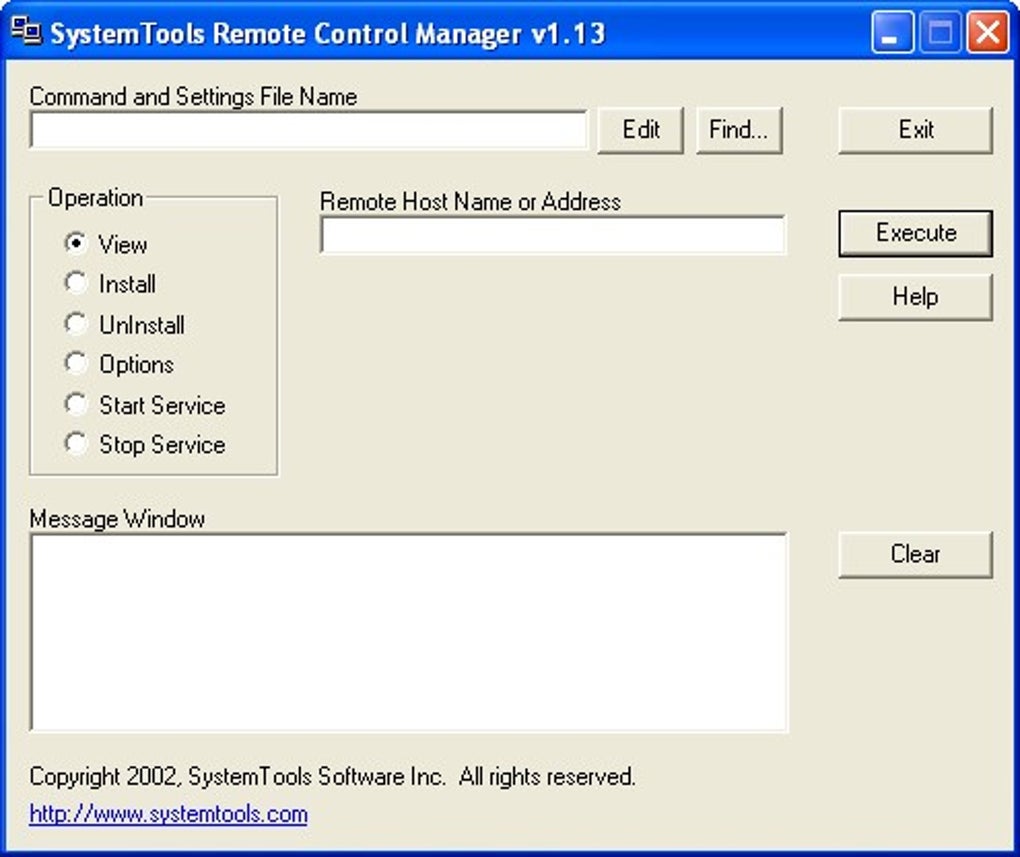
Task: Click the Edit button
Action: tap(641, 130)
